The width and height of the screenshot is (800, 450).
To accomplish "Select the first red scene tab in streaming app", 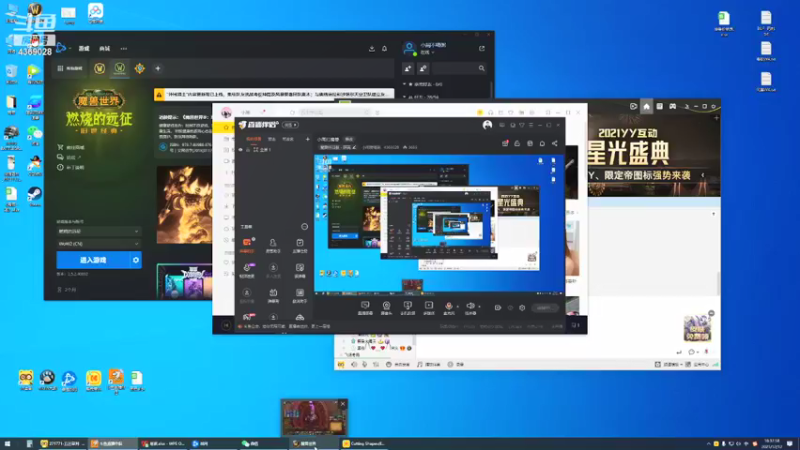I will pos(254,139).
